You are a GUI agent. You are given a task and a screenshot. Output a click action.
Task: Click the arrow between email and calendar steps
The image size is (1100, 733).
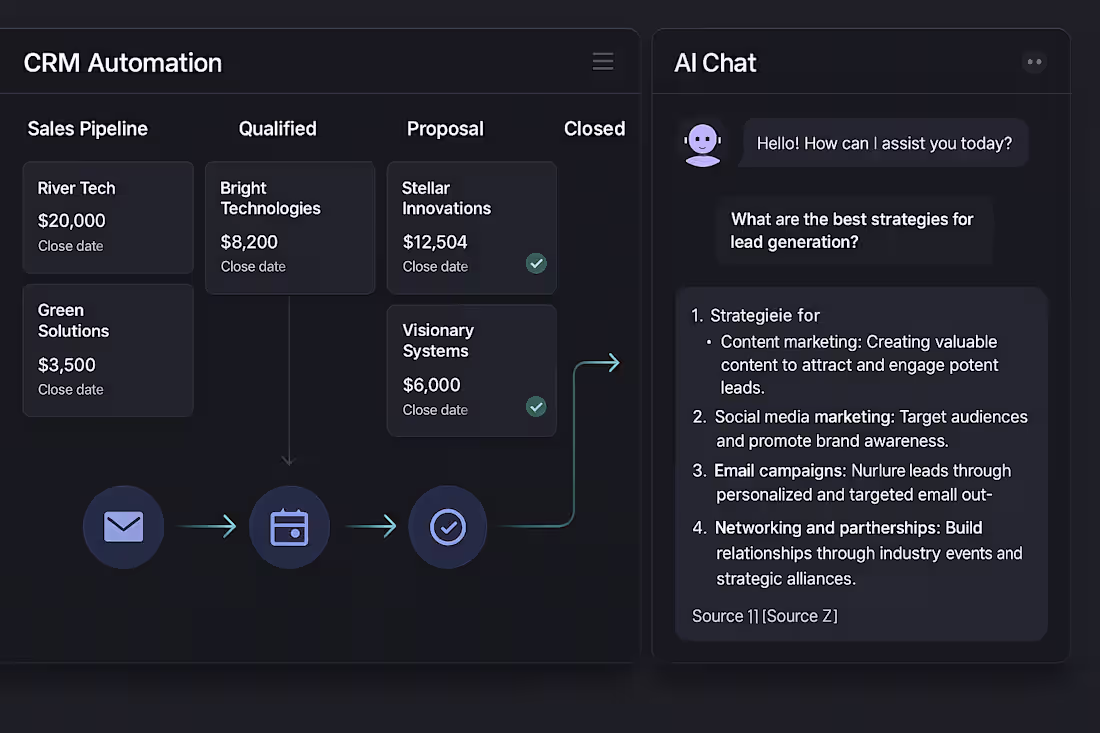click(206, 527)
